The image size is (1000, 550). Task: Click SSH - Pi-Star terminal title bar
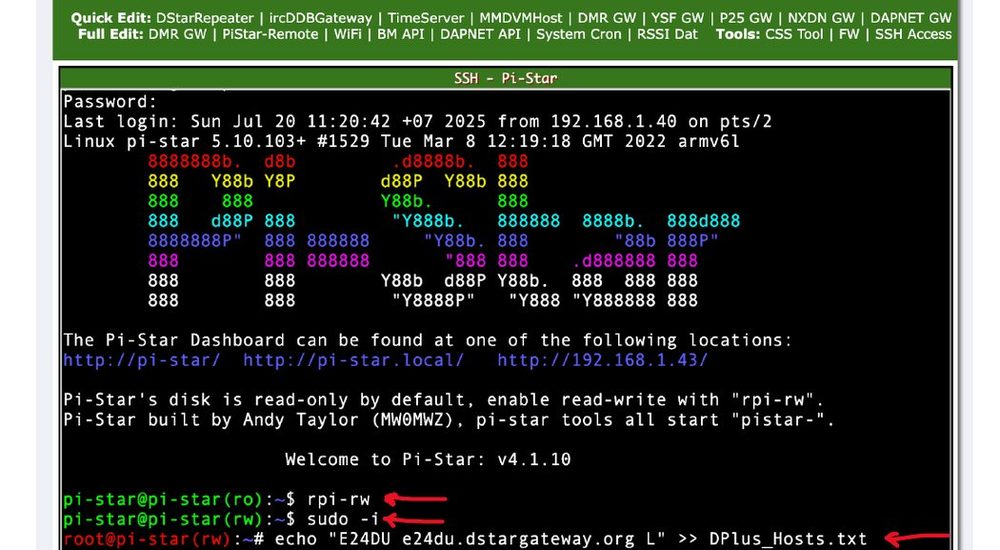pos(505,78)
